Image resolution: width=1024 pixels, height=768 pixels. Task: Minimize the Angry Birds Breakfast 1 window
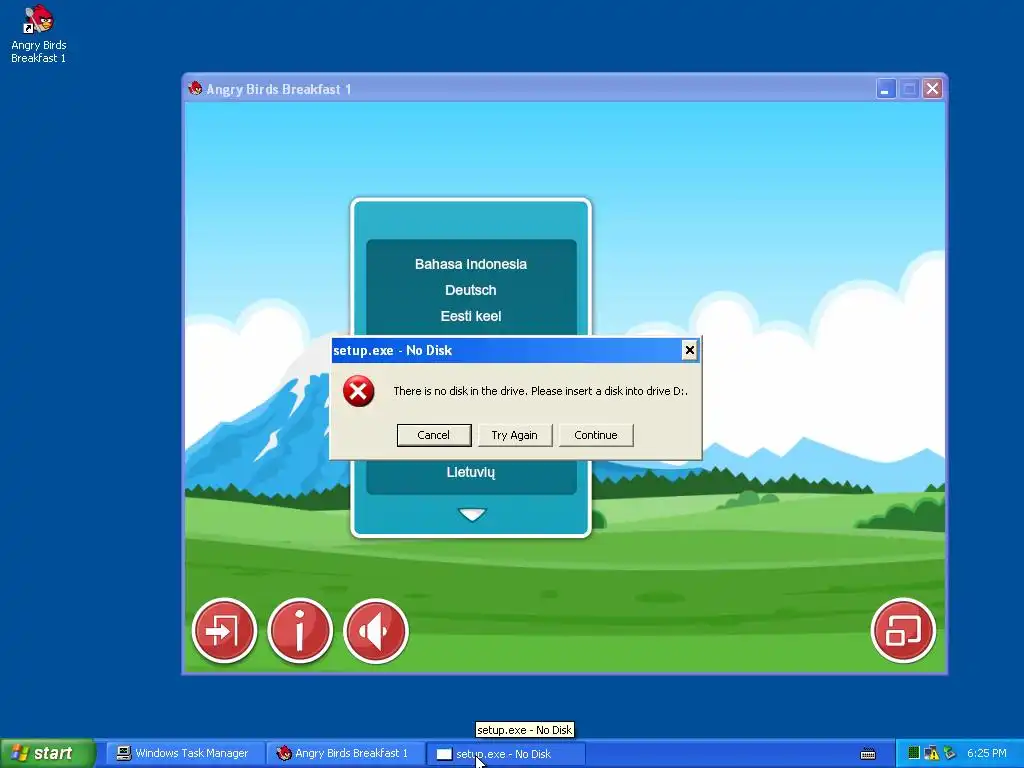(x=886, y=89)
